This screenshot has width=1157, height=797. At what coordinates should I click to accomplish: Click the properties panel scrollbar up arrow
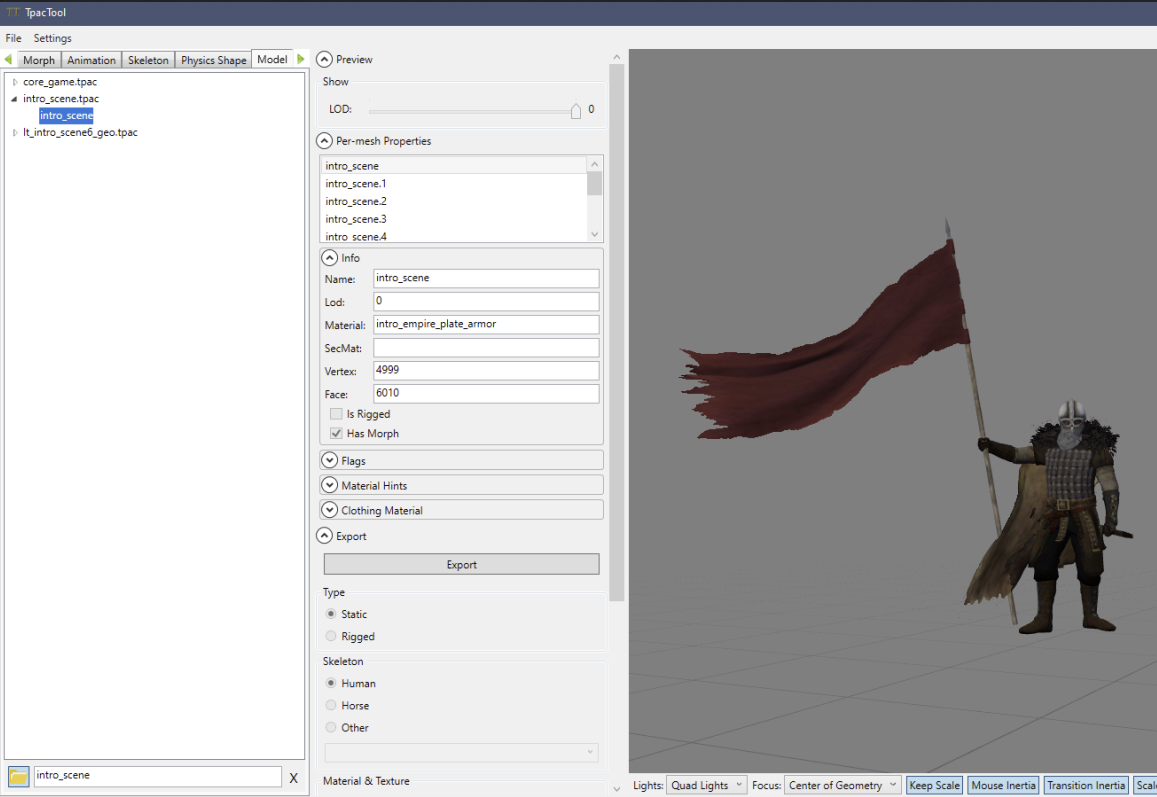pyautogui.click(x=617, y=57)
